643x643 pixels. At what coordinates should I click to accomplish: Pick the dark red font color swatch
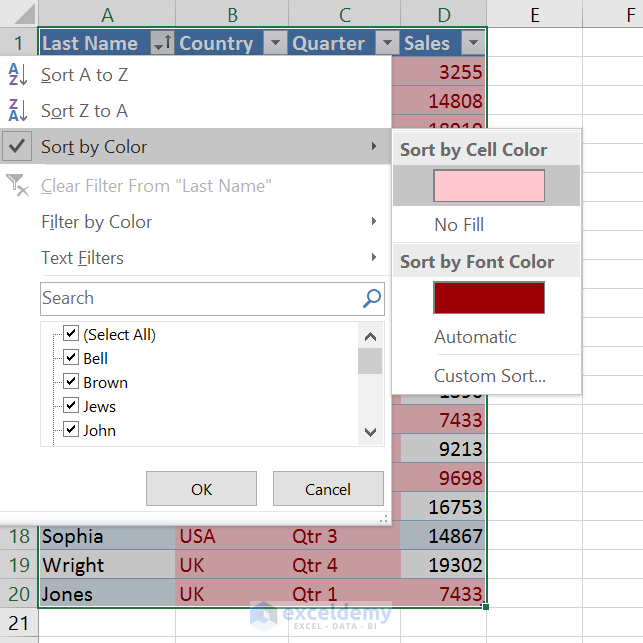click(x=489, y=298)
